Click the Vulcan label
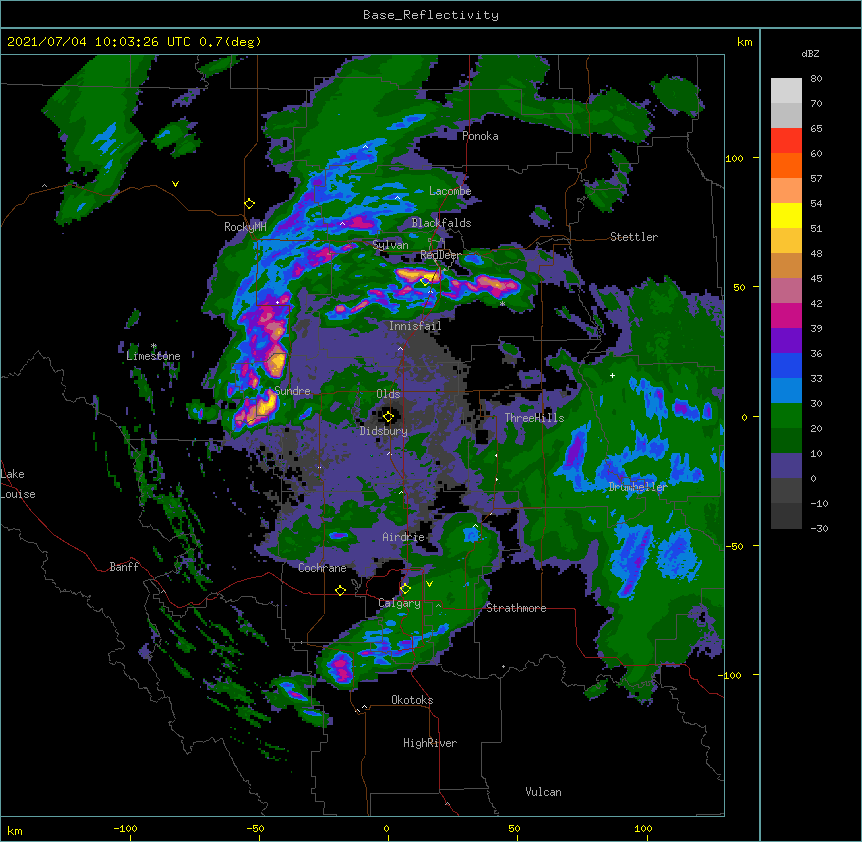The height and width of the screenshot is (842, 862). point(543,792)
